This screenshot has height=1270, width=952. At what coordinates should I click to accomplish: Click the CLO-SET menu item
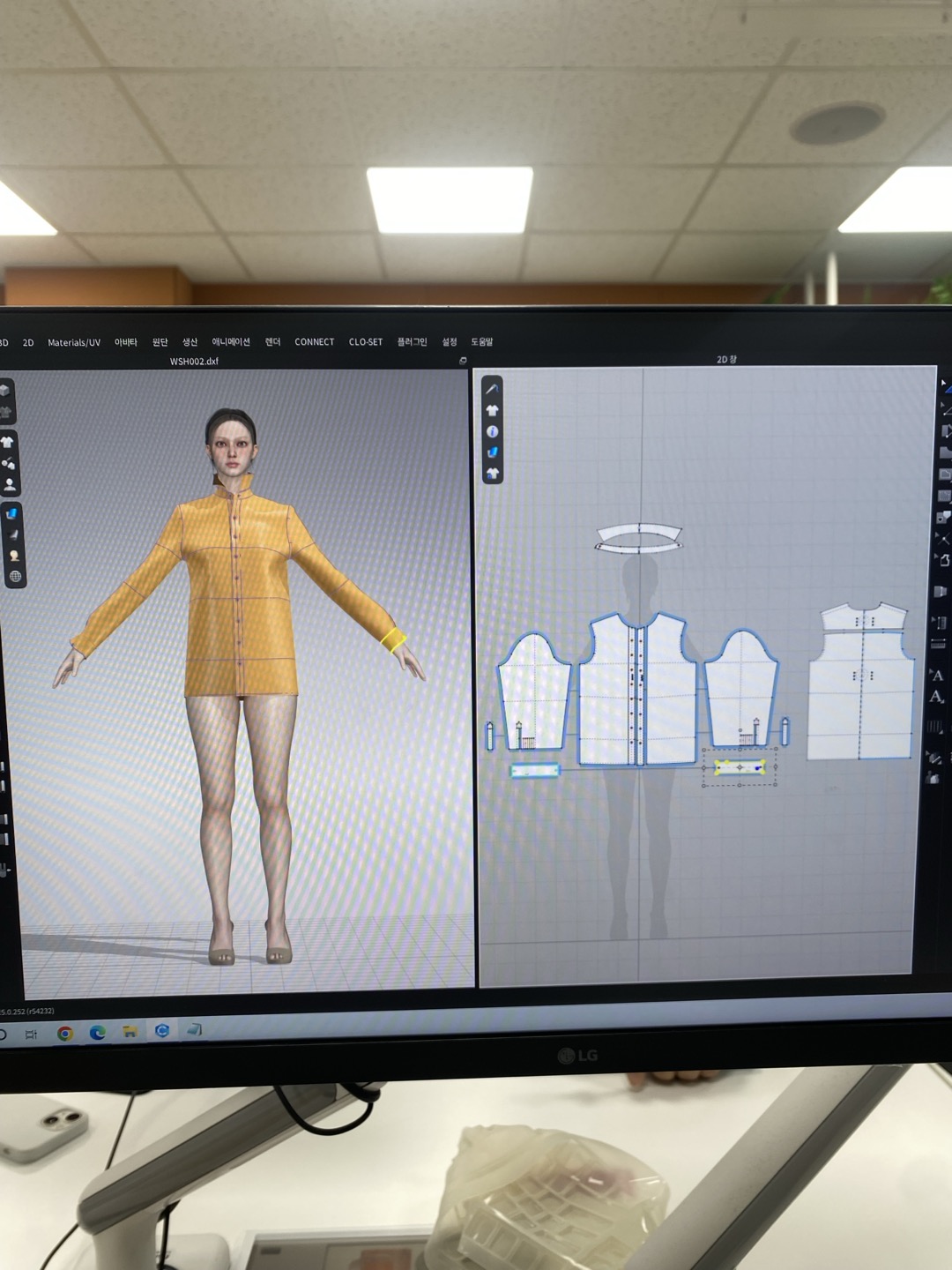[x=366, y=342]
